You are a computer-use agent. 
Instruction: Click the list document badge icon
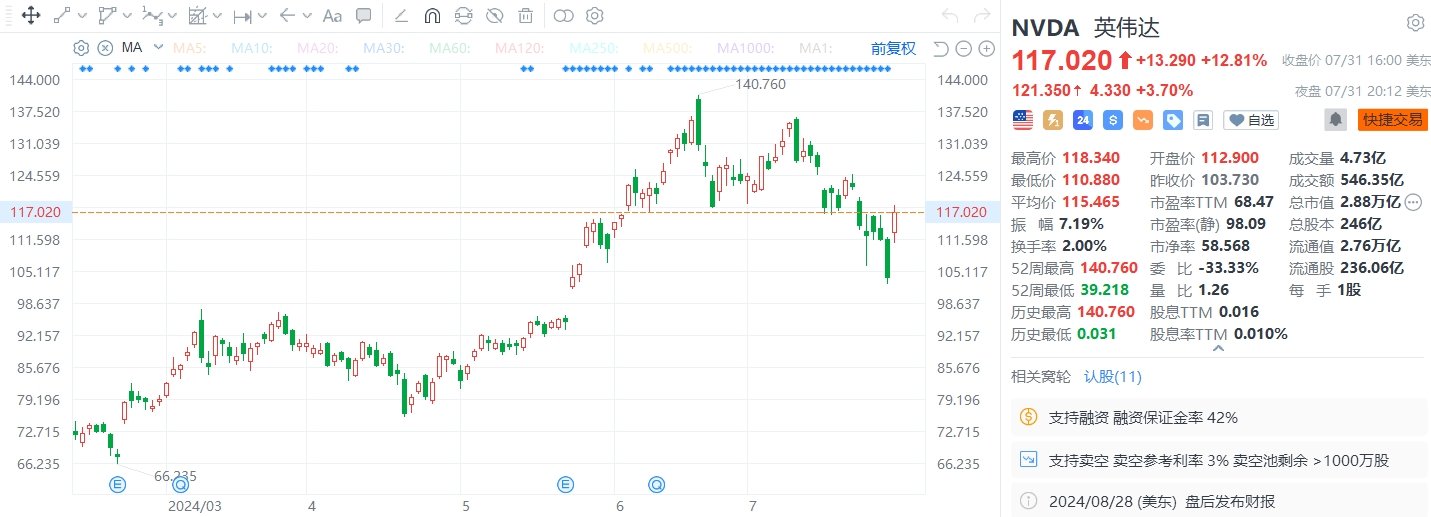pyautogui.click(x=1203, y=120)
